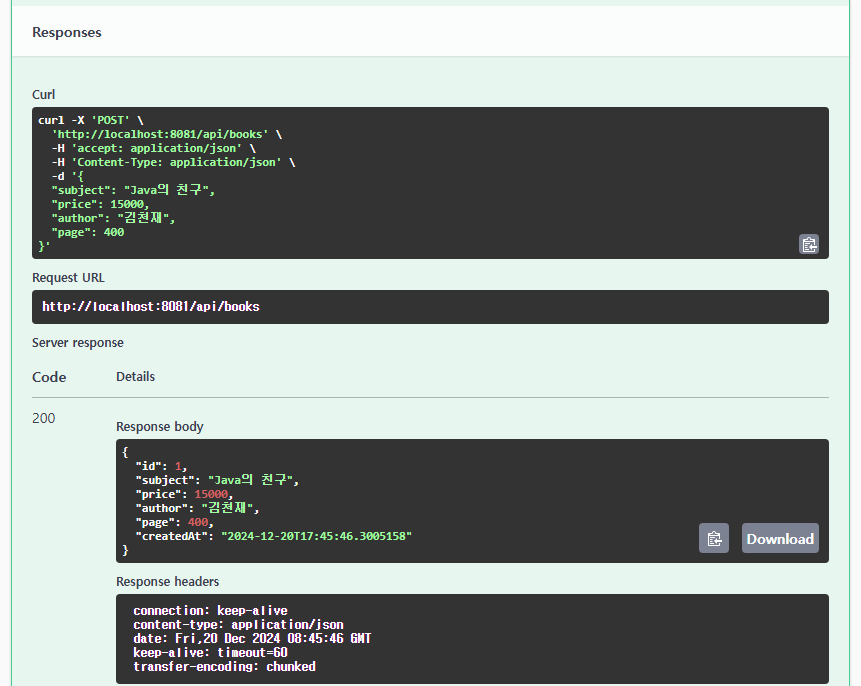Image resolution: width=861 pixels, height=686 pixels.
Task: Click the 'connection: keep-alive' header
Action: click(210, 611)
